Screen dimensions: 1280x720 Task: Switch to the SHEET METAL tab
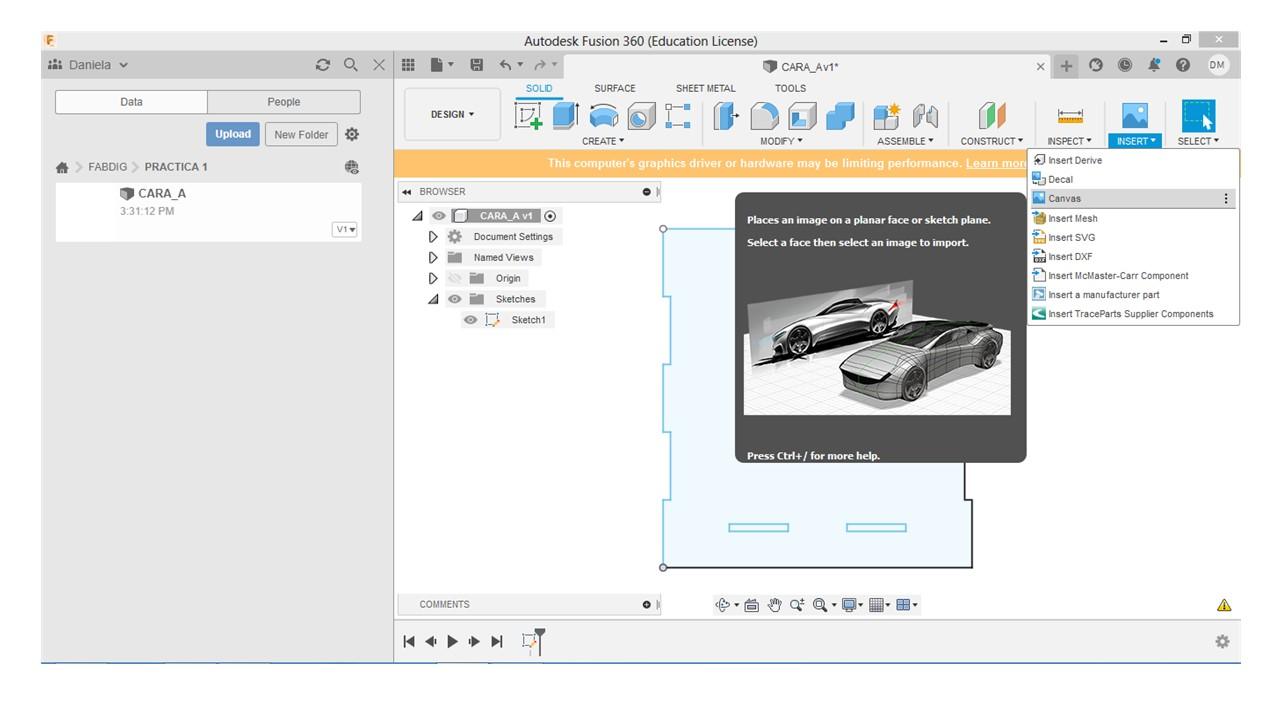click(705, 88)
